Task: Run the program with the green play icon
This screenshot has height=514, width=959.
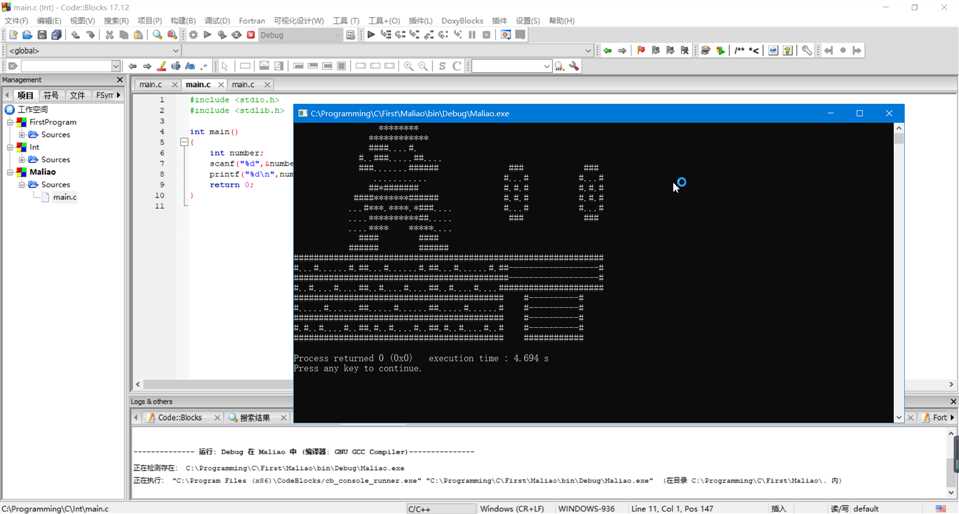Action: point(207,35)
